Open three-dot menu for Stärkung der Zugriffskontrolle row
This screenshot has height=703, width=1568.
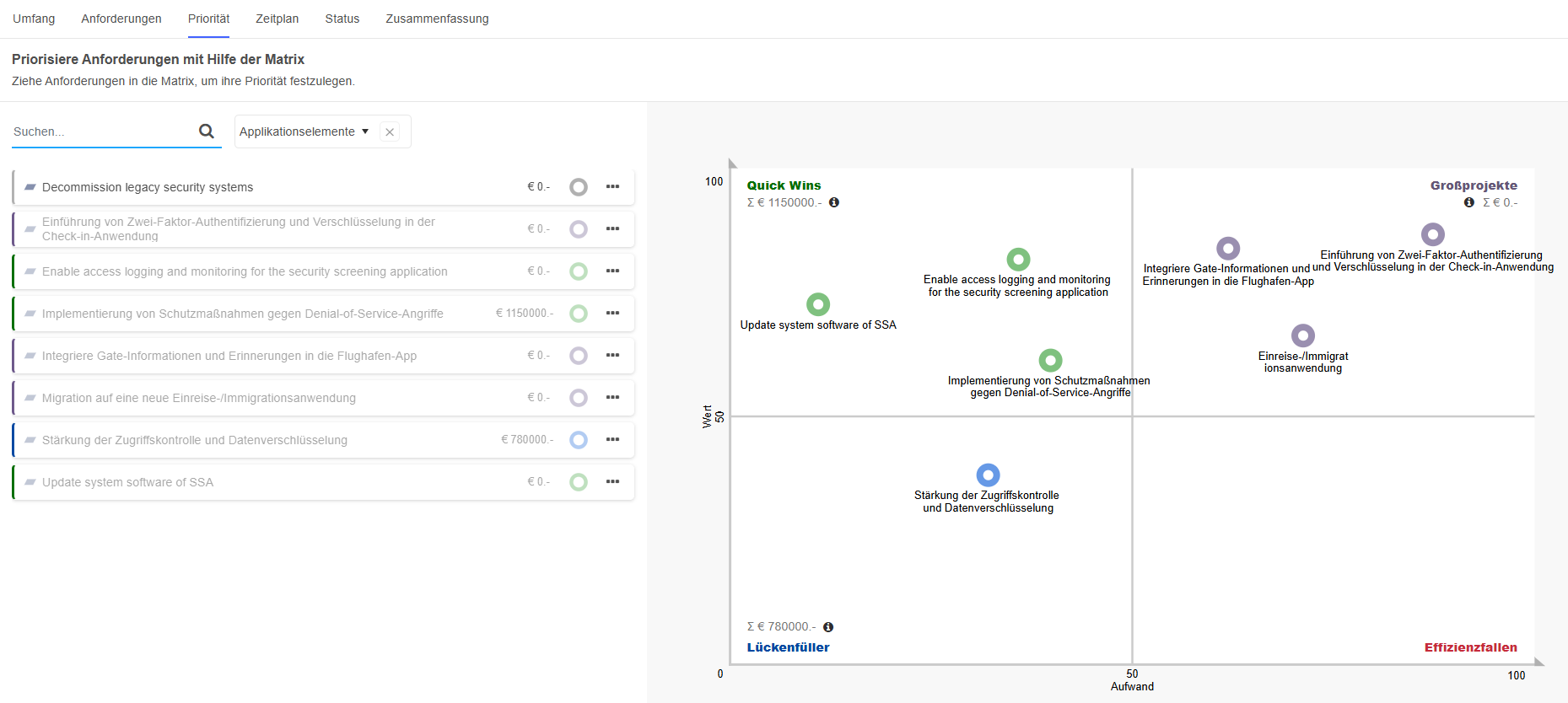pyautogui.click(x=612, y=439)
